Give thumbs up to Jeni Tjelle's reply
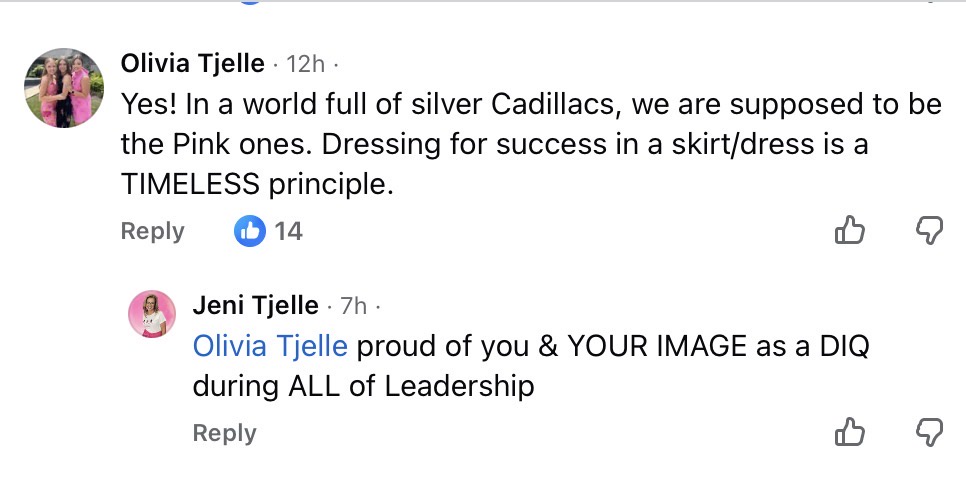The image size is (966, 482). (x=849, y=432)
